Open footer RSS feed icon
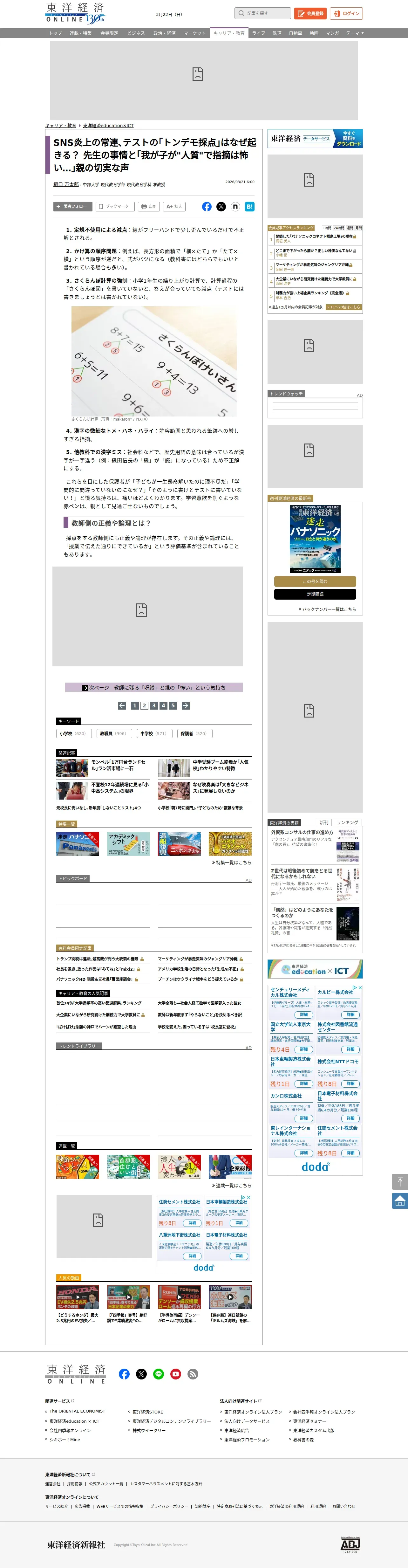This screenshot has height=1568, width=408. pos(193,1374)
